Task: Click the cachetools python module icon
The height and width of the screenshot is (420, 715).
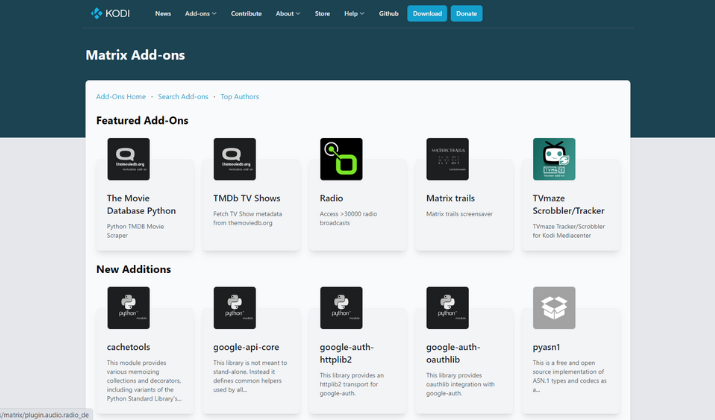Action: pos(129,308)
